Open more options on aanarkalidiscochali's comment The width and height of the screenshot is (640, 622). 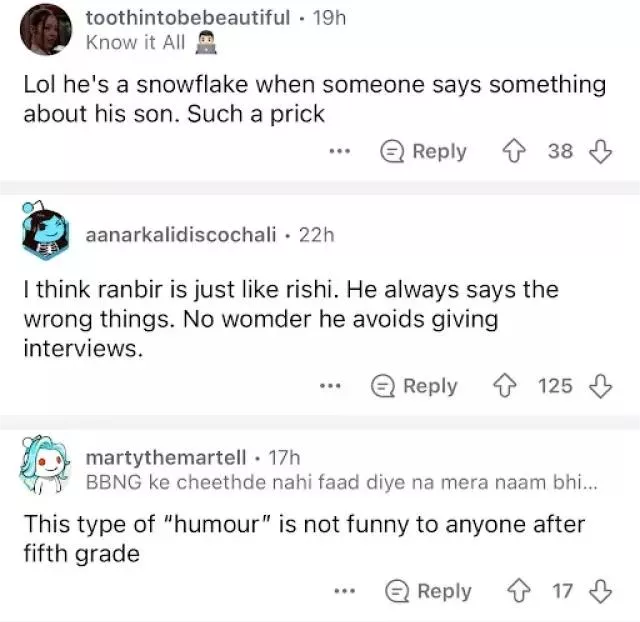(330, 386)
